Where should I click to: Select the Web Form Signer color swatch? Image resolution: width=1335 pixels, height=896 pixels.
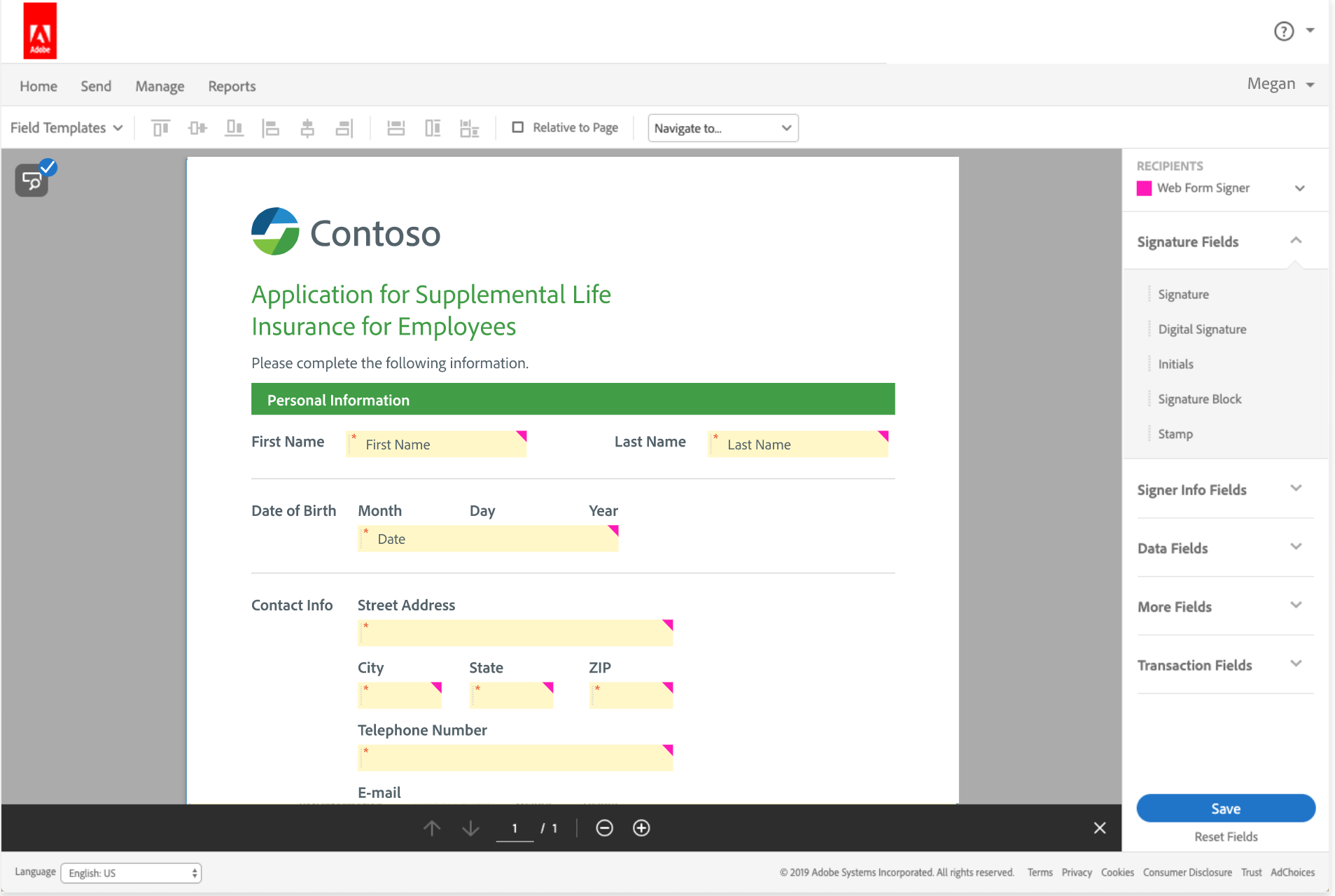pos(1144,188)
